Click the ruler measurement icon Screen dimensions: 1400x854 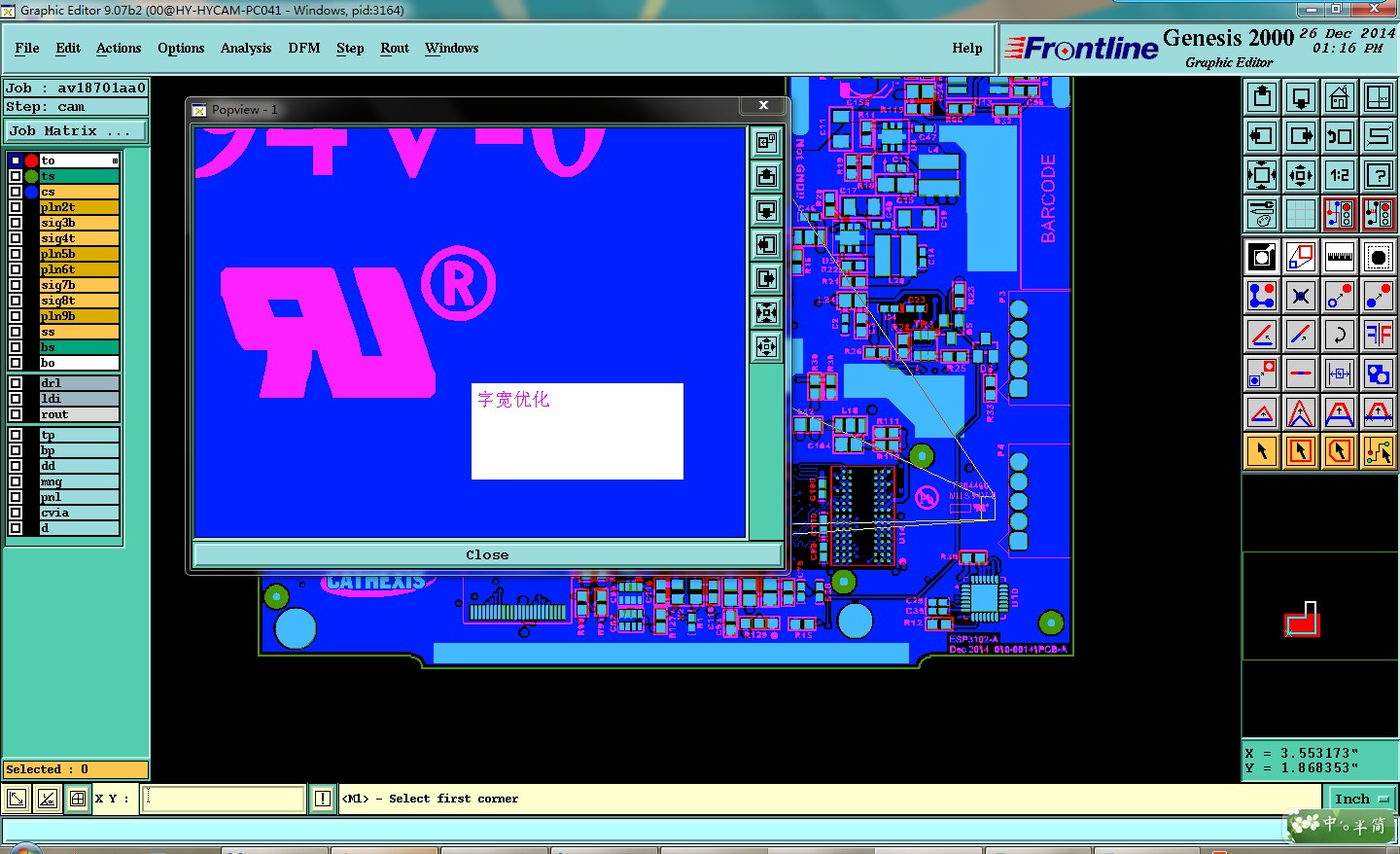coord(1340,257)
